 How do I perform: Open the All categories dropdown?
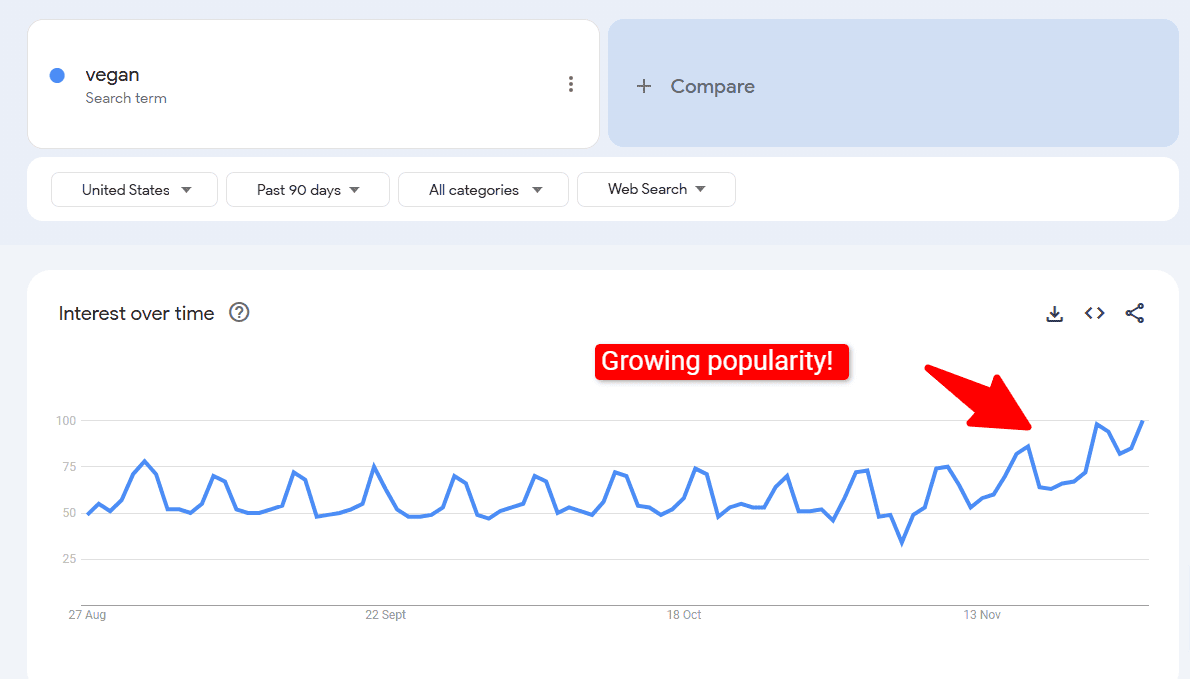pos(483,190)
